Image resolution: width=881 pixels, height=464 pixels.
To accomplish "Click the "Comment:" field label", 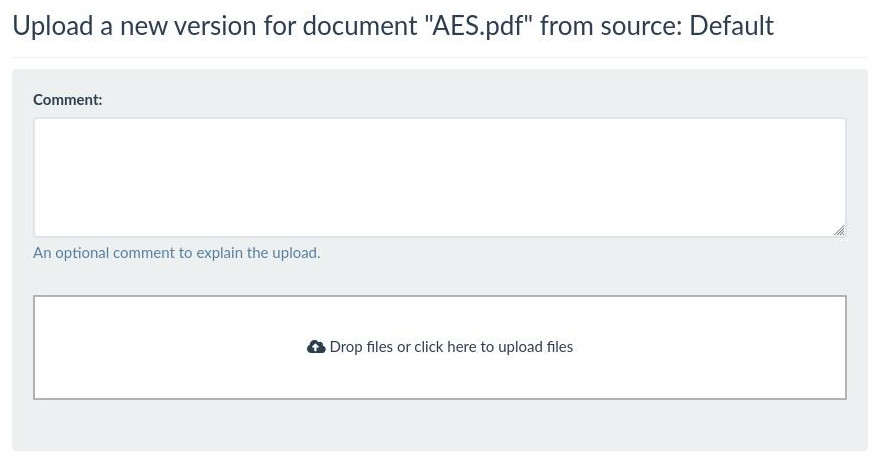I will pos(67,99).
